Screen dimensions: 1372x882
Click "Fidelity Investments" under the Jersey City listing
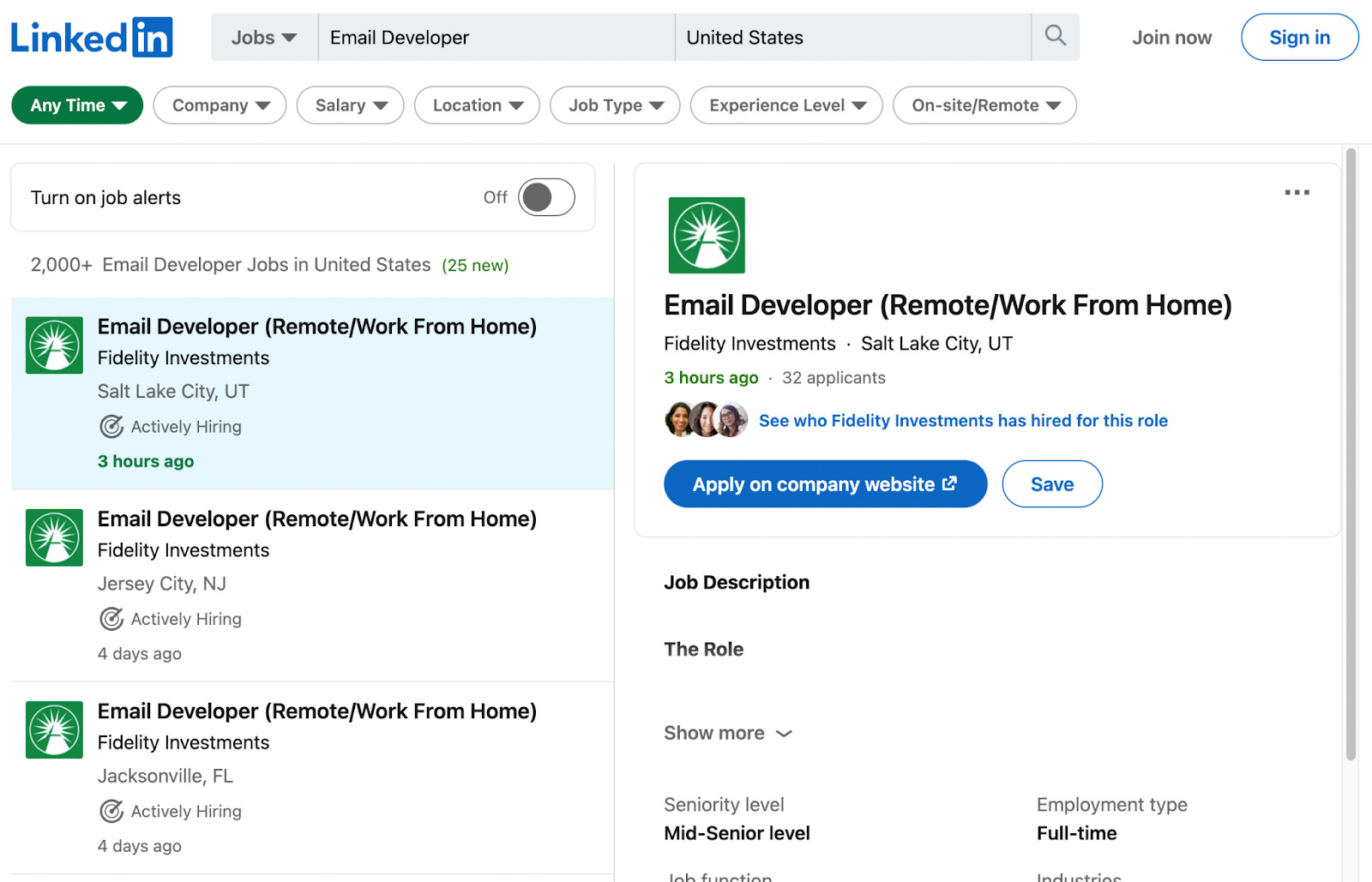[184, 550]
